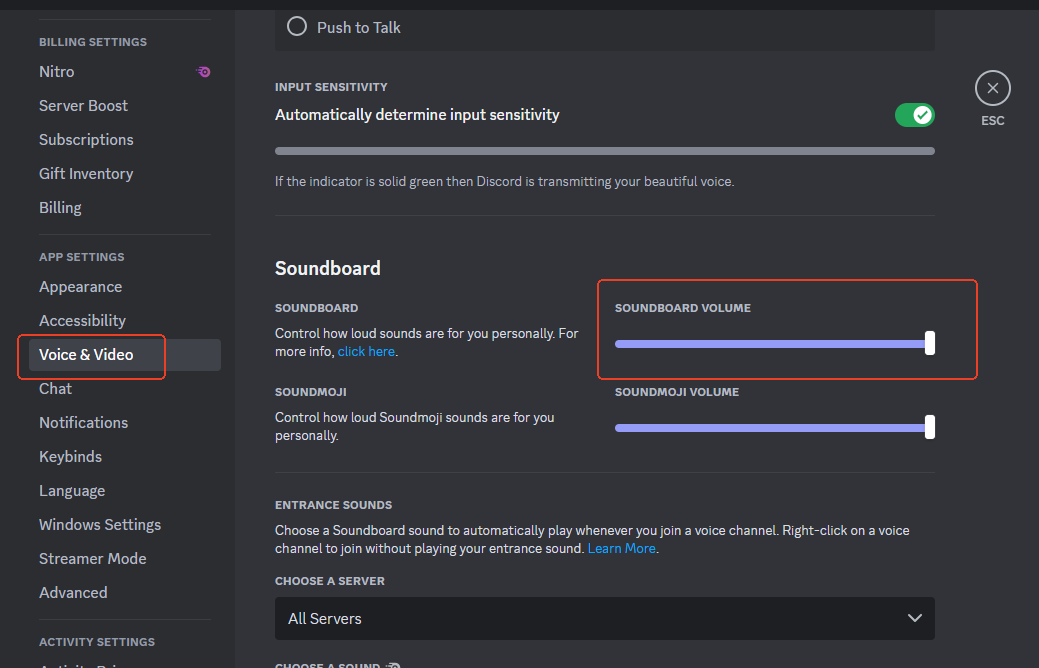Click the SOUNDMOJI VOLUME label
The width and height of the screenshot is (1039, 668).
pyautogui.click(x=677, y=392)
